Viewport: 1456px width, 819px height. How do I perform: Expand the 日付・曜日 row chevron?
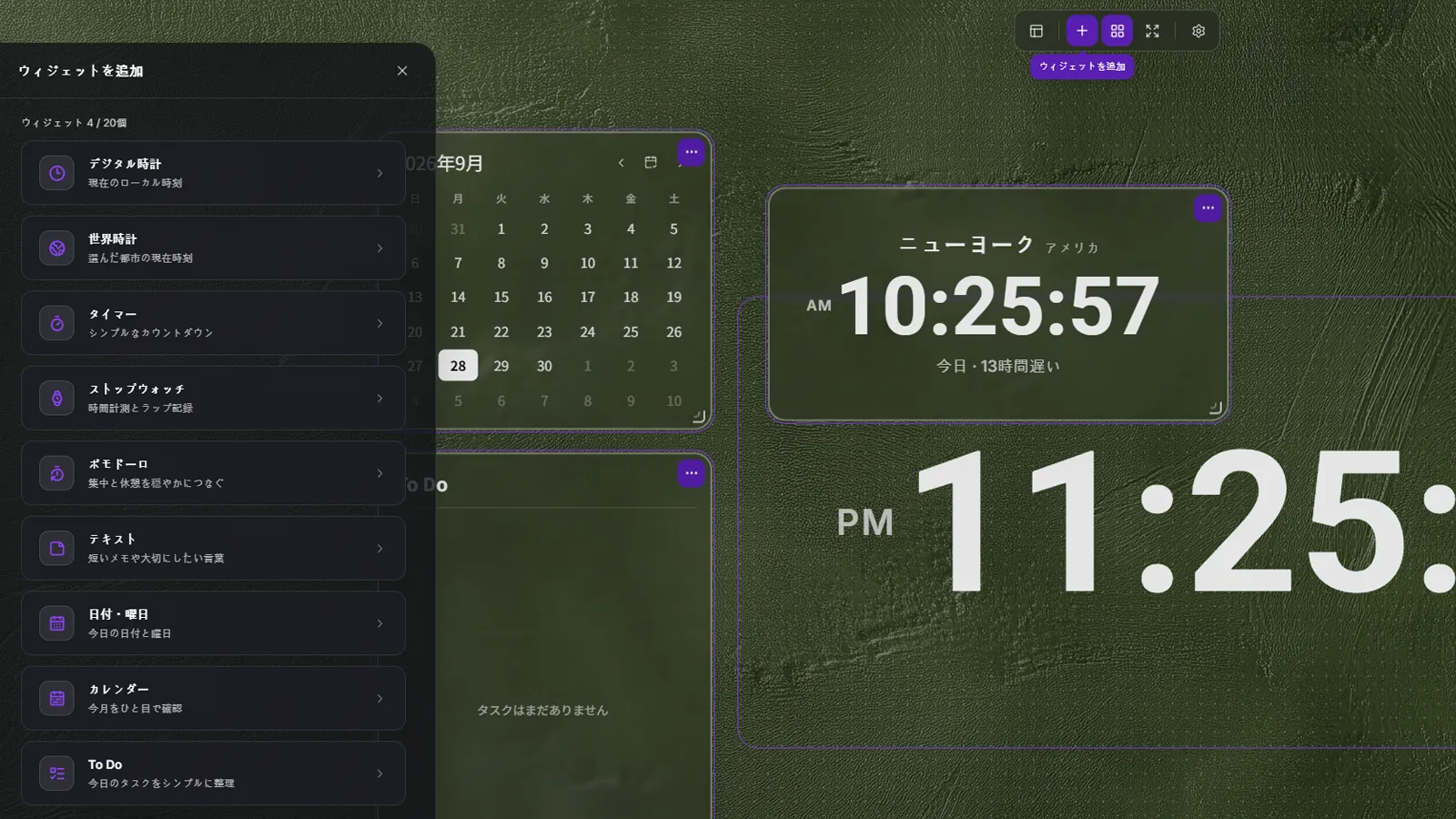click(x=380, y=623)
